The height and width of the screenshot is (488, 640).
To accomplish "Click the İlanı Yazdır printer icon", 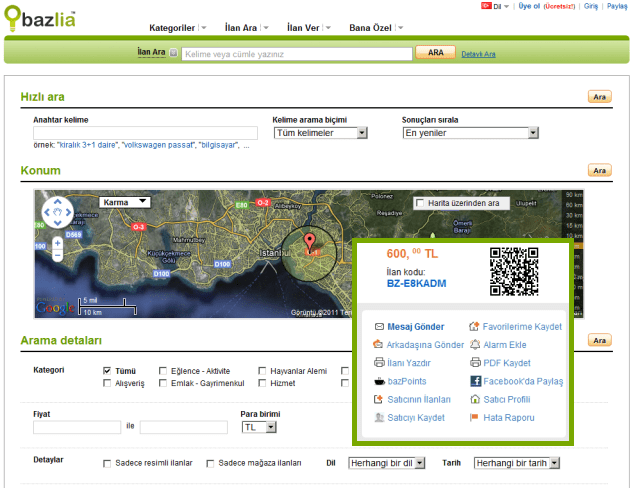I will 379,363.
